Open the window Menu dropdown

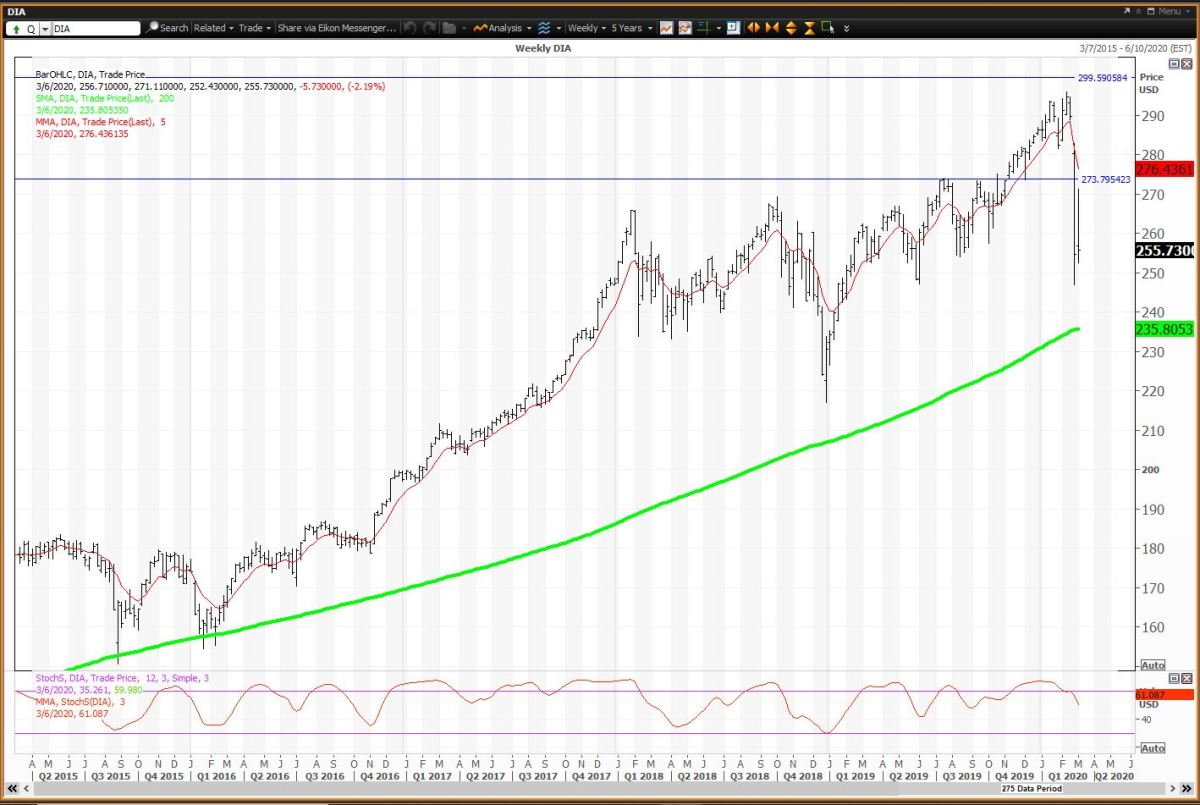tap(1174, 11)
